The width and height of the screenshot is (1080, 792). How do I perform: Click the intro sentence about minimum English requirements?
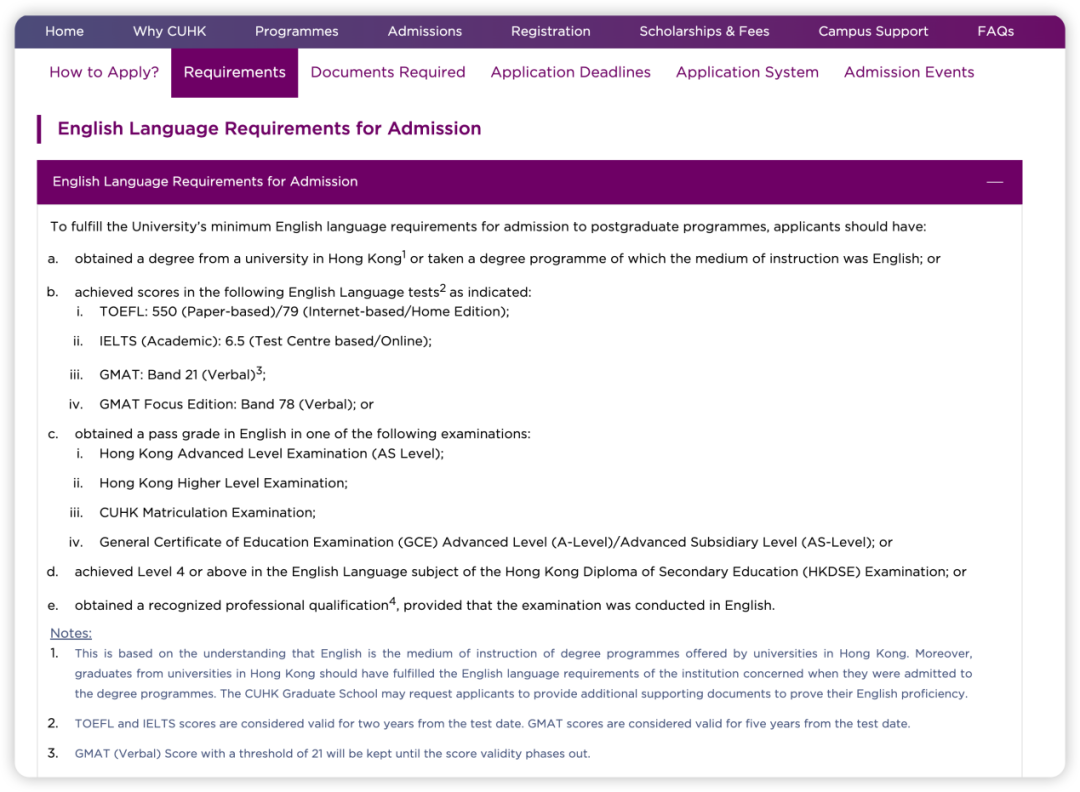[488, 227]
